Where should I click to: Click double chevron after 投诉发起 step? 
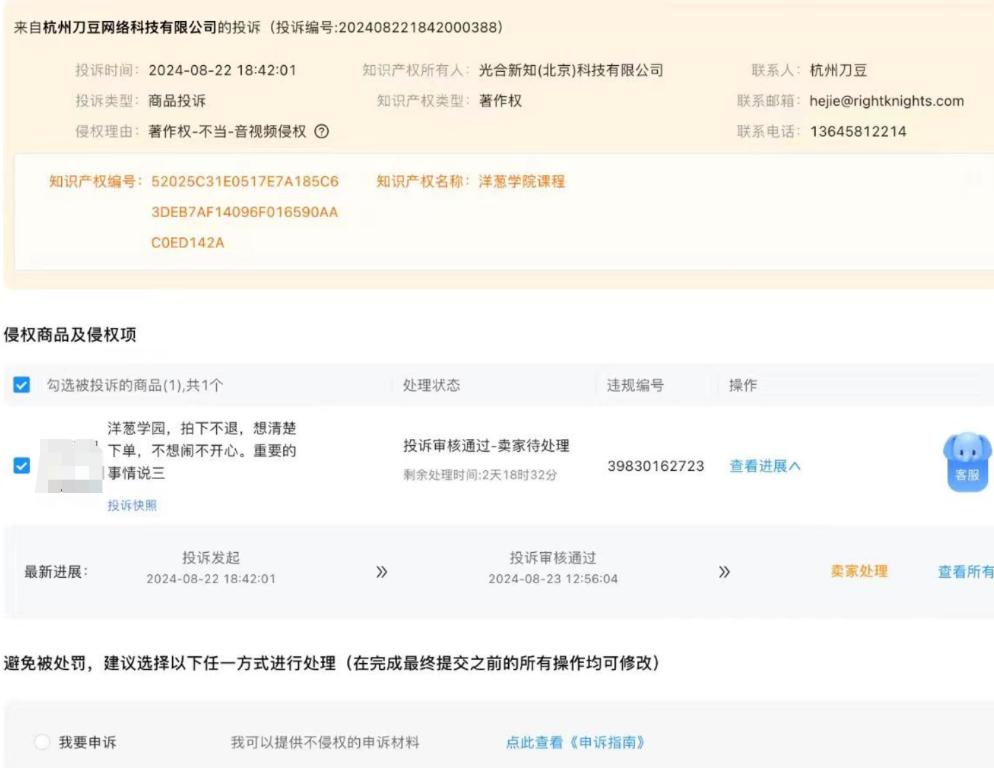click(381, 572)
